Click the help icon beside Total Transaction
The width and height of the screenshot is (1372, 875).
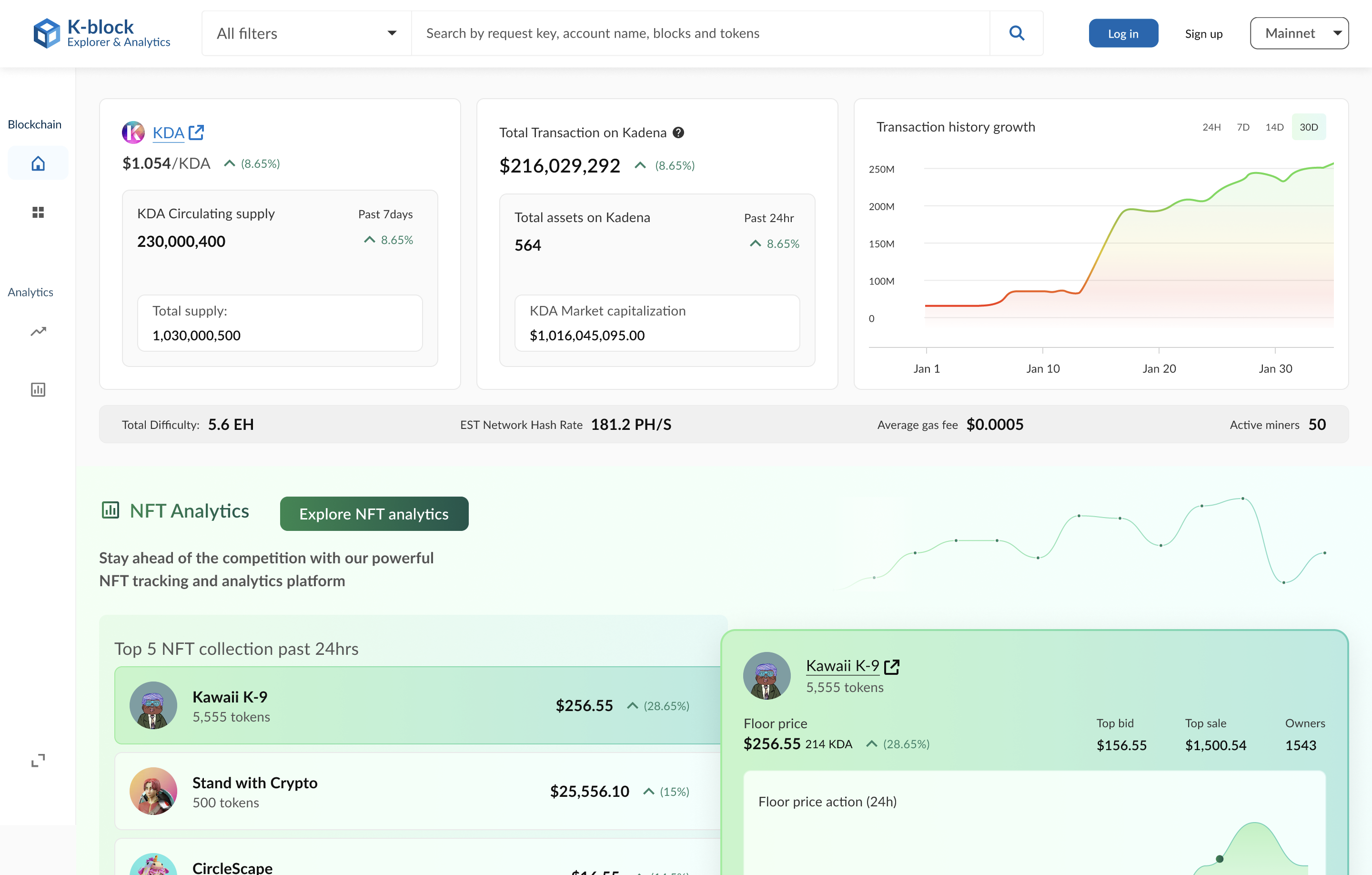[678, 132]
